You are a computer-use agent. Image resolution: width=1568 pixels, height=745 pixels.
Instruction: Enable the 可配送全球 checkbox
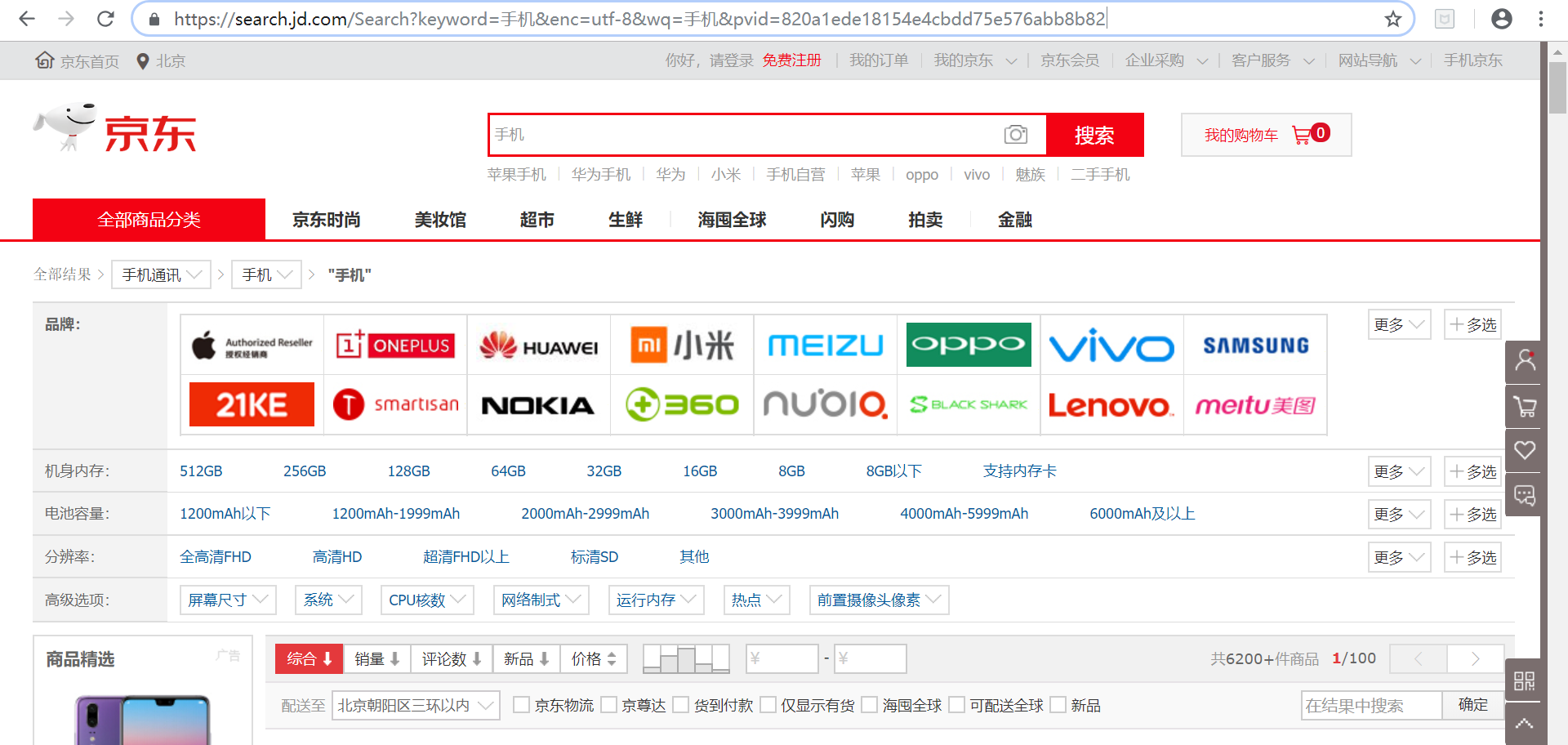(x=956, y=704)
